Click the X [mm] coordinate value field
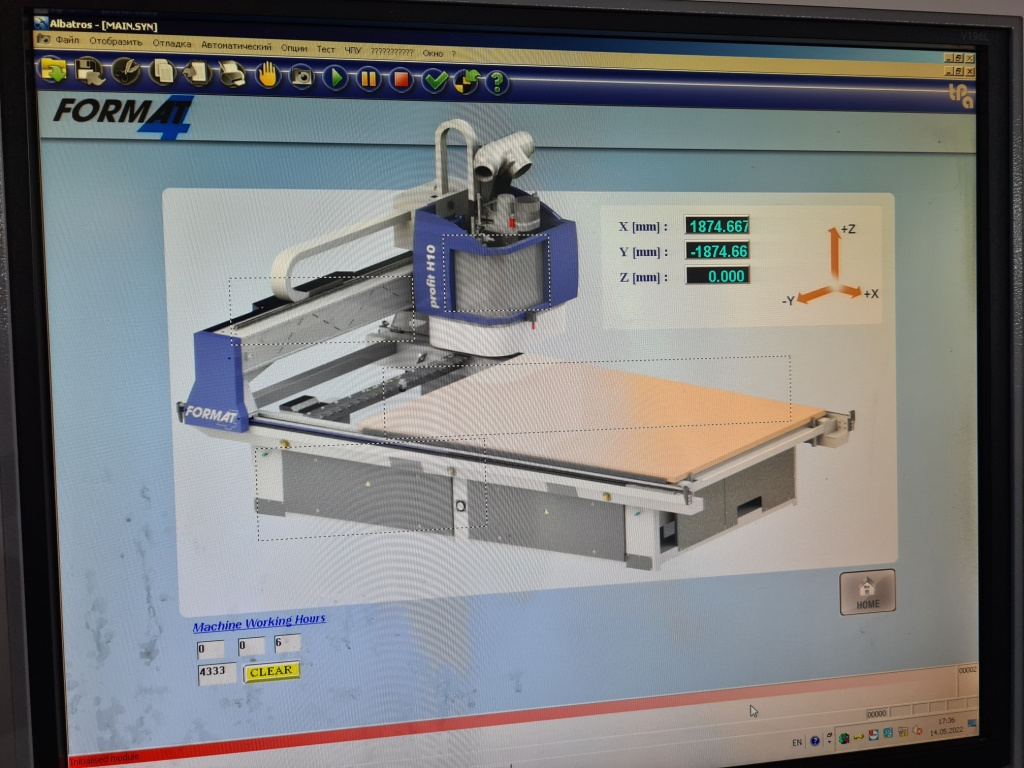The width and height of the screenshot is (1024, 768). click(x=717, y=226)
